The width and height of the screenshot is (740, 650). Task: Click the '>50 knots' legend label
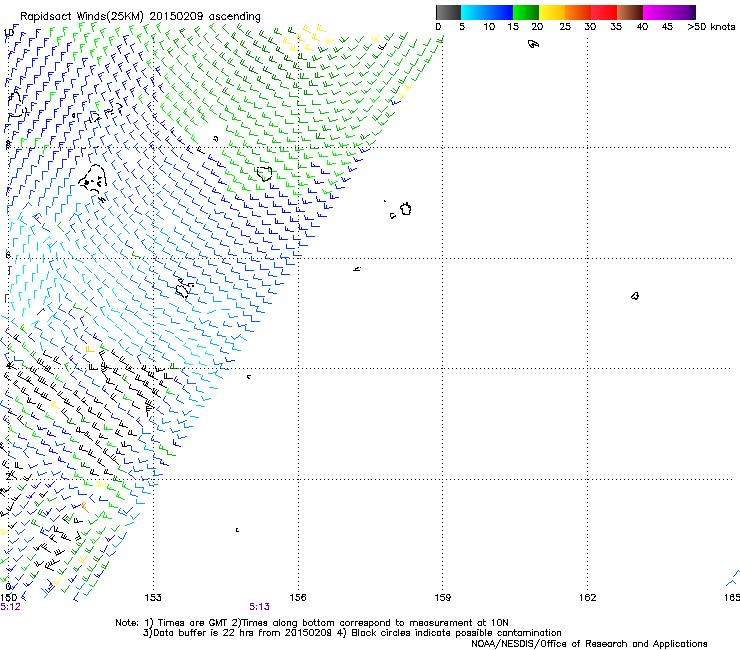pos(711,27)
